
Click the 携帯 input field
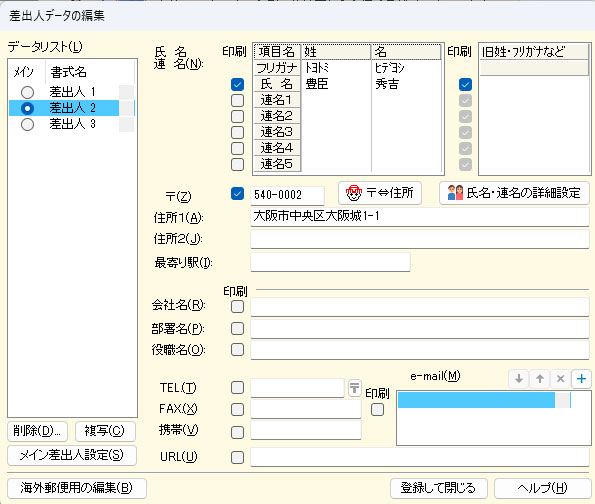[x=306, y=430]
